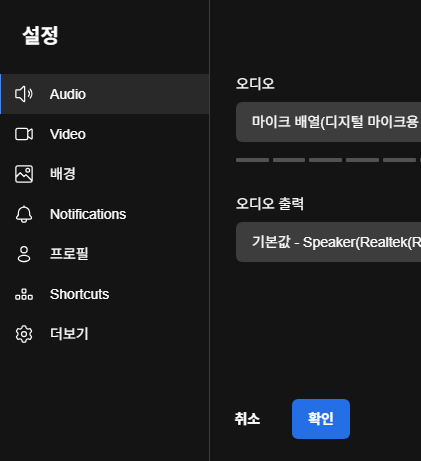Viewport: 421px width, 461px height.
Task: Select the 배경 settings tab
Action: coord(105,174)
